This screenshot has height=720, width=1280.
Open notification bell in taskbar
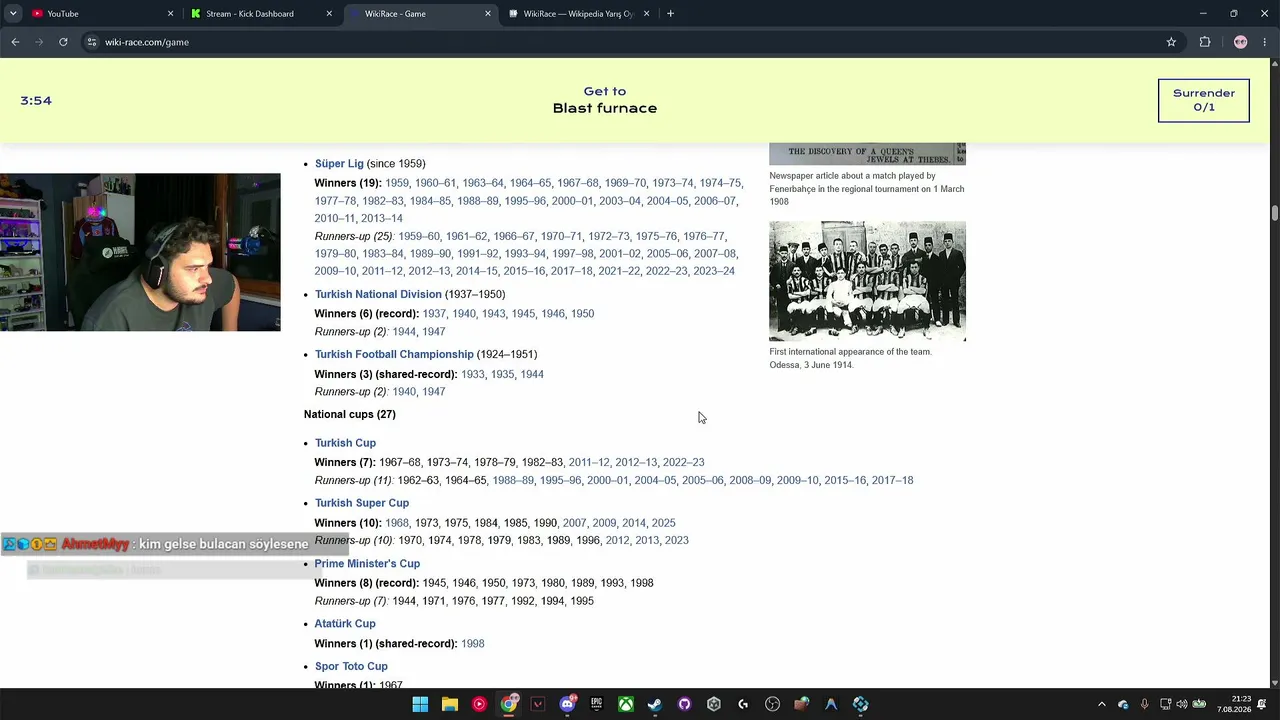[x=1262, y=704]
